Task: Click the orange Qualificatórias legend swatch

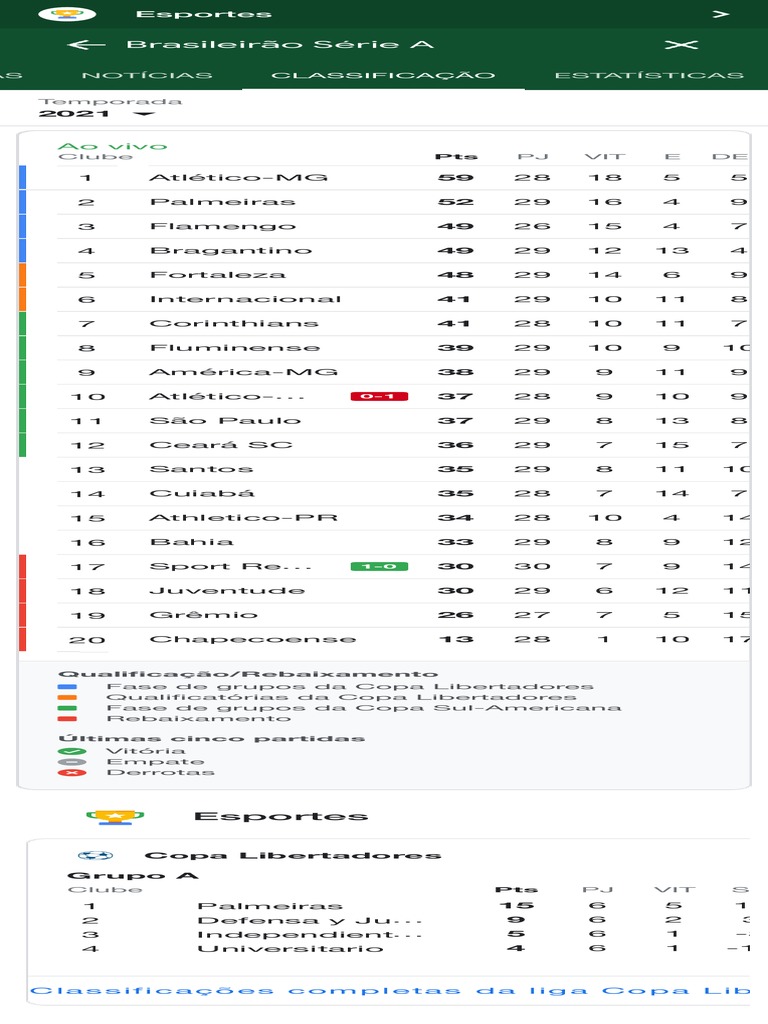Action: [67, 697]
